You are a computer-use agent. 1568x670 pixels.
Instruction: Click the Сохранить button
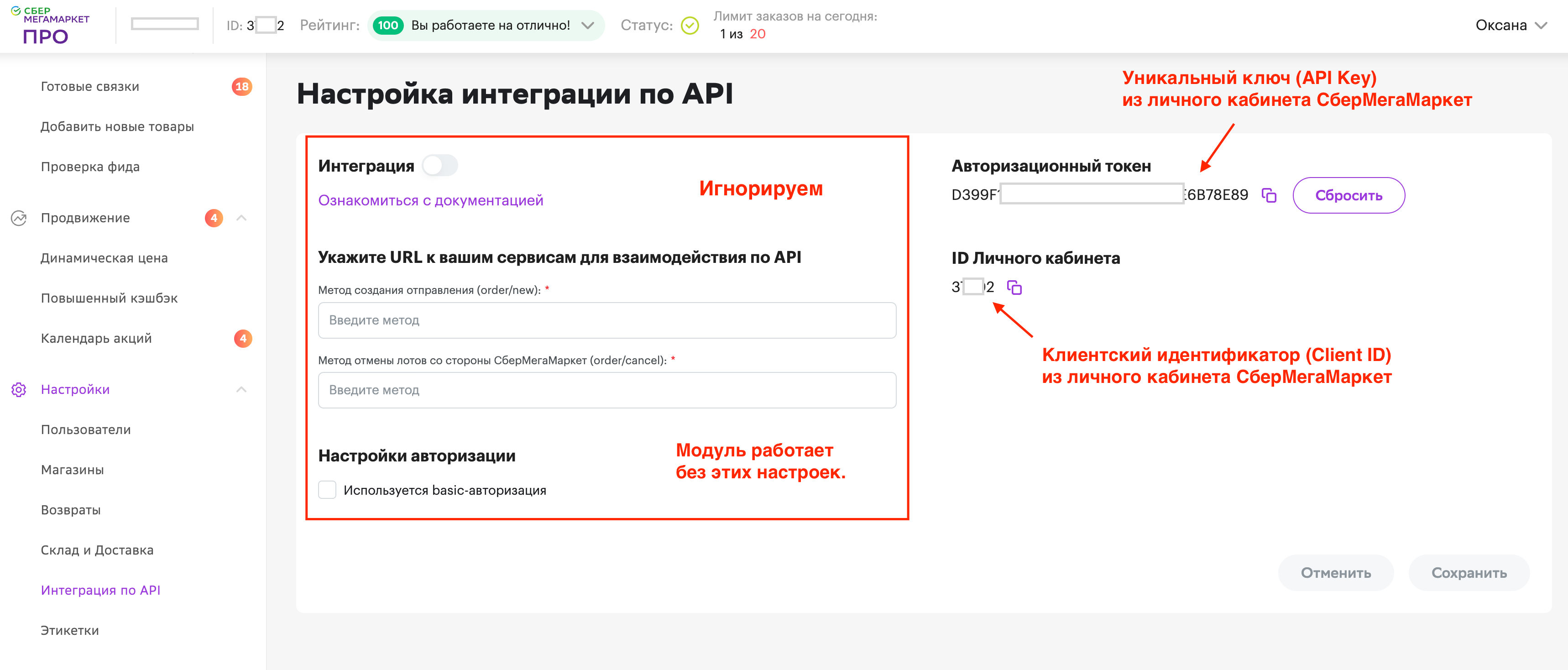(x=1469, y=573)
